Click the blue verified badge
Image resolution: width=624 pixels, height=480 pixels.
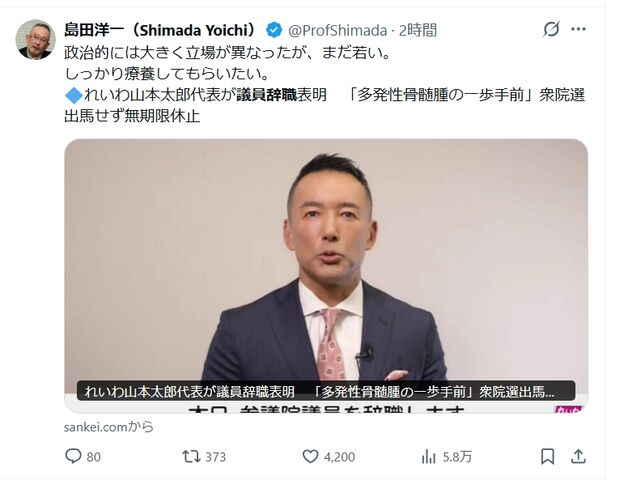coord(274,30)
